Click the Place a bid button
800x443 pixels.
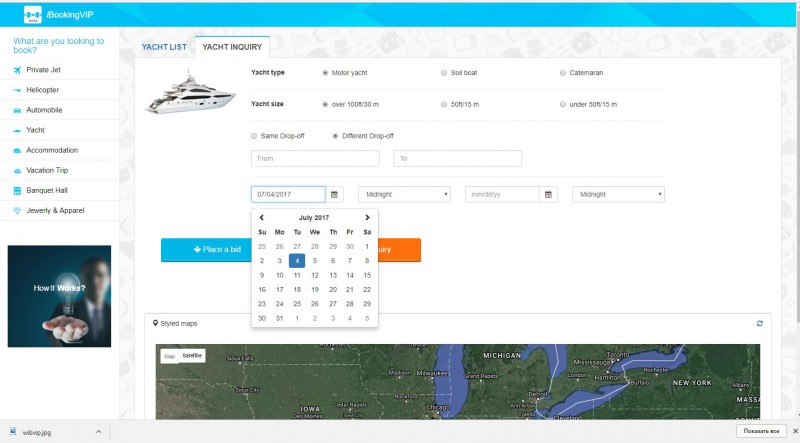click(206, 250)
